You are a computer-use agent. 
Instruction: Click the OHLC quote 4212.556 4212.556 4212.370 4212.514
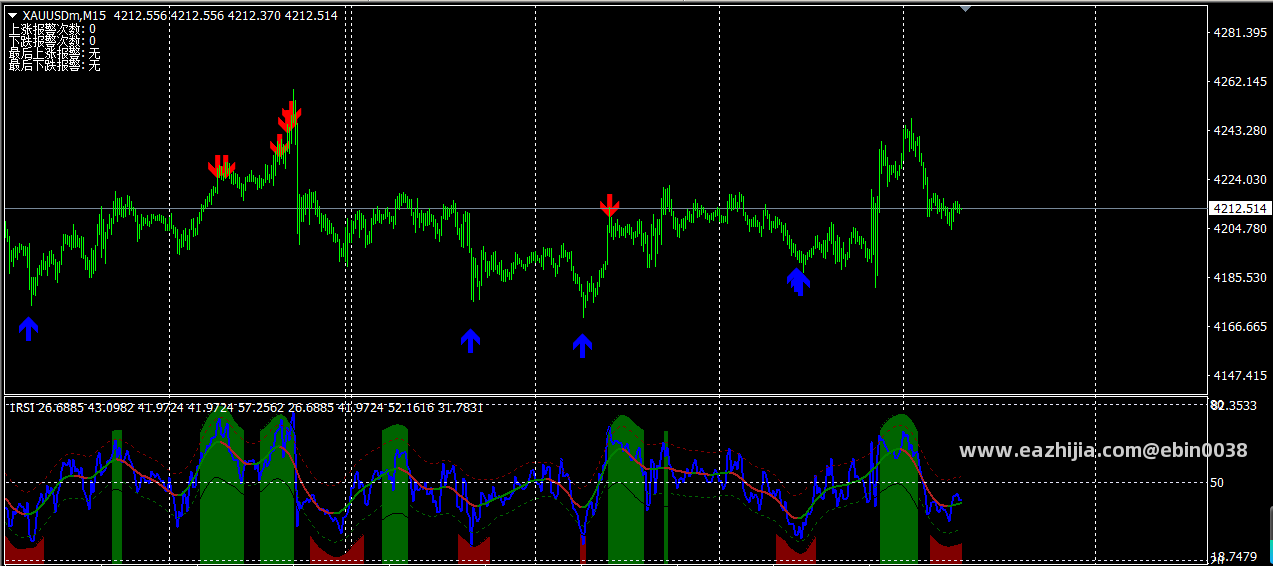click(x=226, y=16)
